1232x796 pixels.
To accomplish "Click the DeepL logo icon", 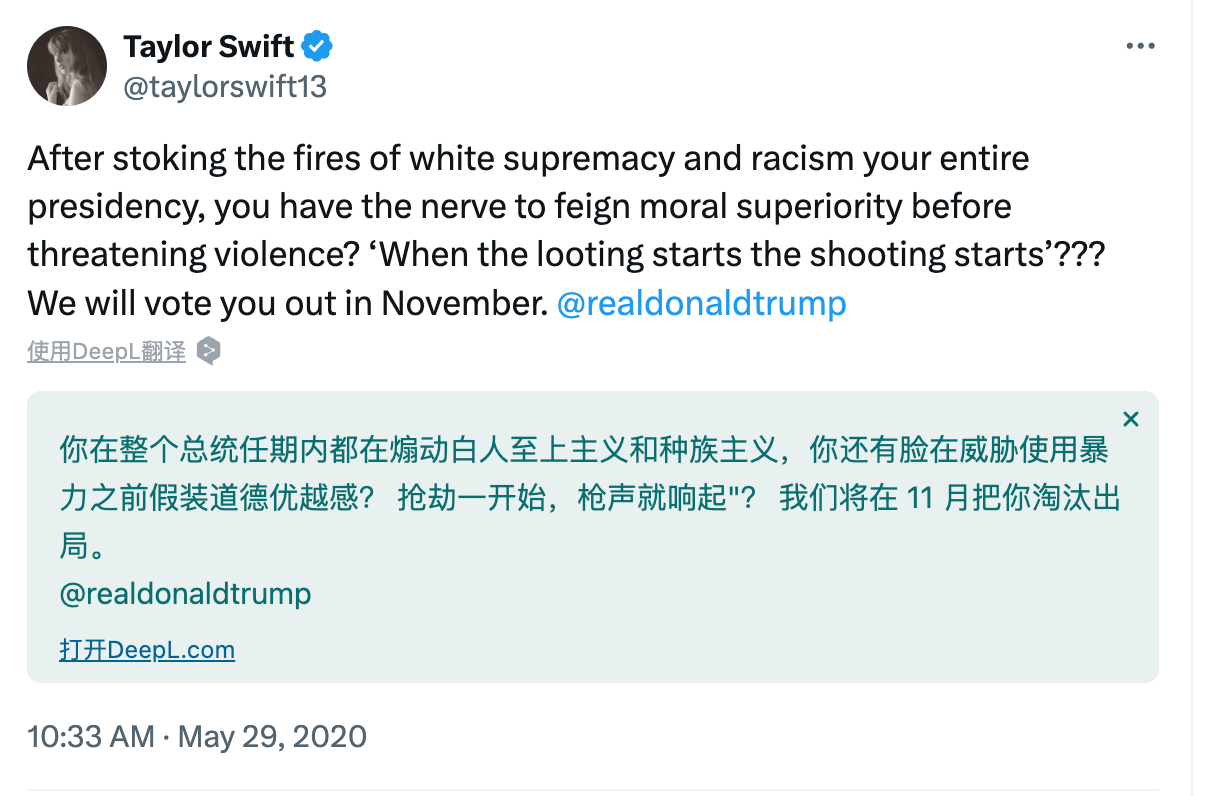I will 208,351.
